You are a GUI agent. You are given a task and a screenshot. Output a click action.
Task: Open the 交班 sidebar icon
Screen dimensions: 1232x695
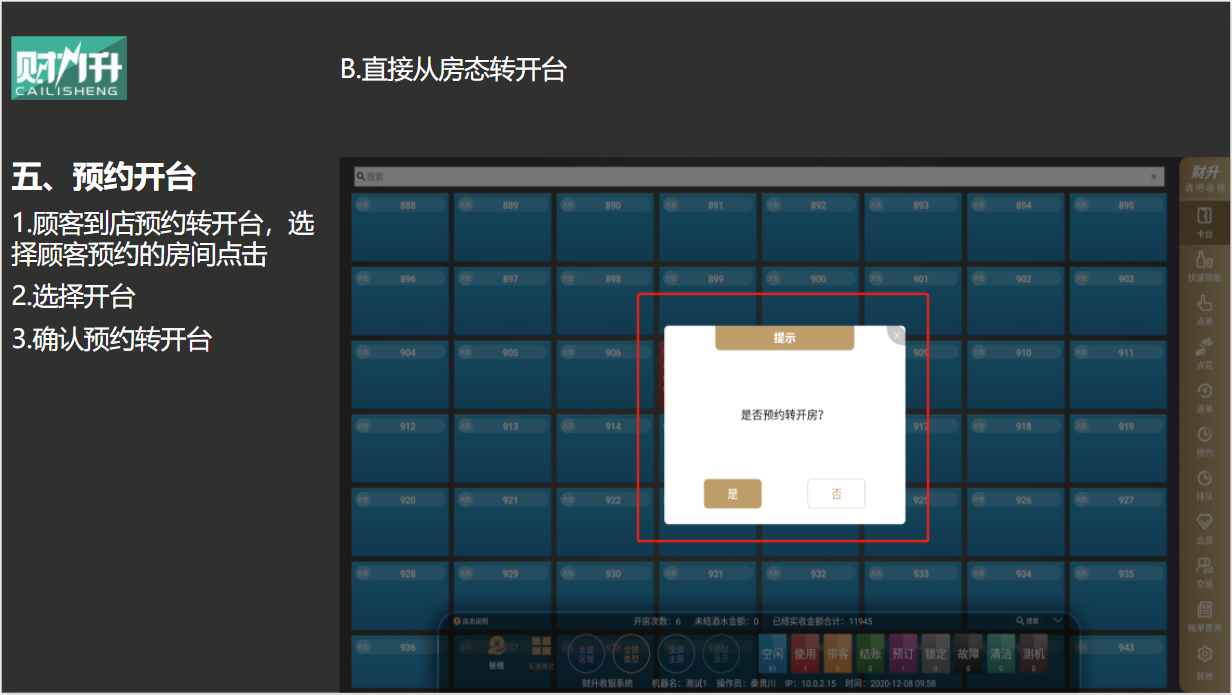(x=1205, y=572)
